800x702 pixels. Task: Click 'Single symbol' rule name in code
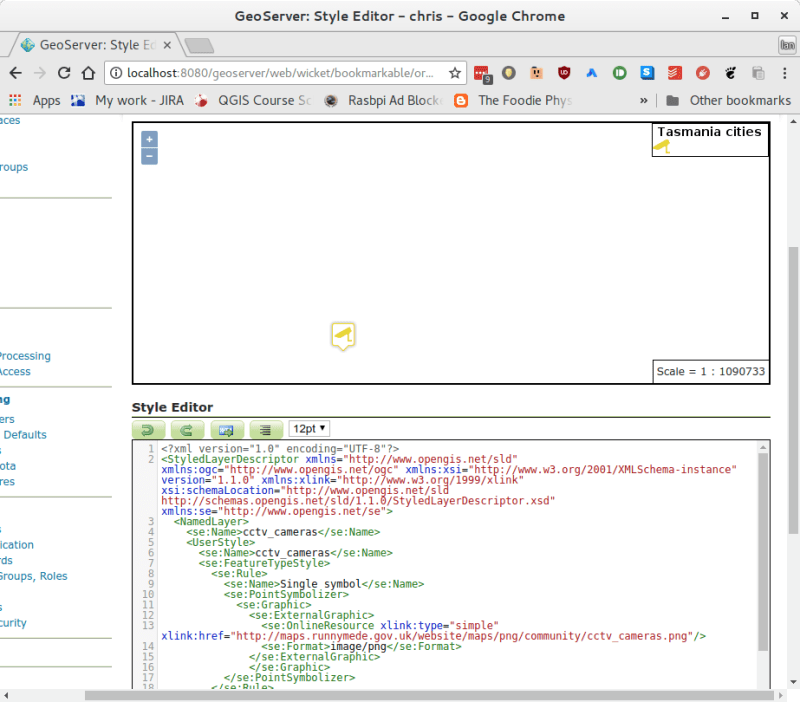tap(320, 584)
